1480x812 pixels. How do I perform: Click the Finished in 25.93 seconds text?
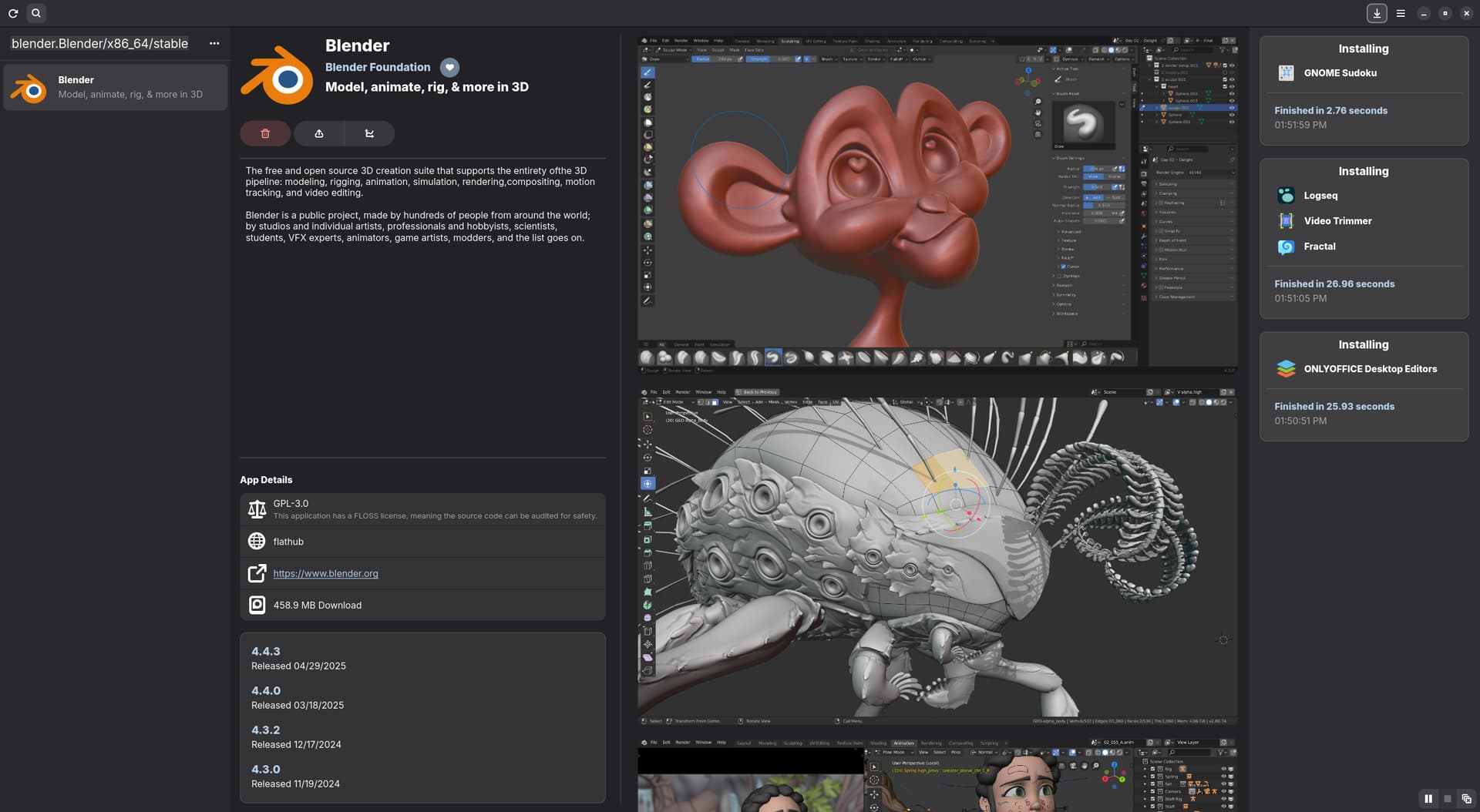tap(1334, 406)
